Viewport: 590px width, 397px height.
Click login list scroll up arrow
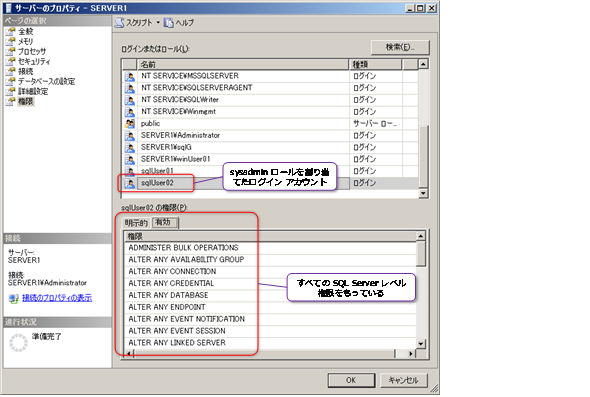pyautogui.click(x=423, y=64)
